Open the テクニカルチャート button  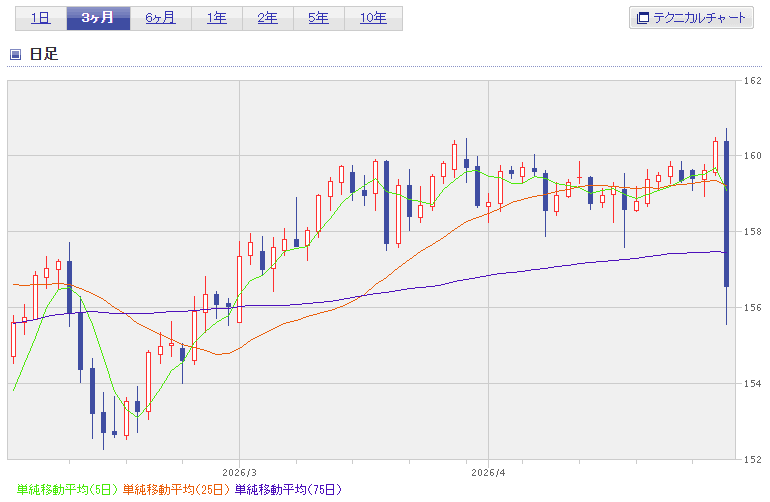coord(691,18)
